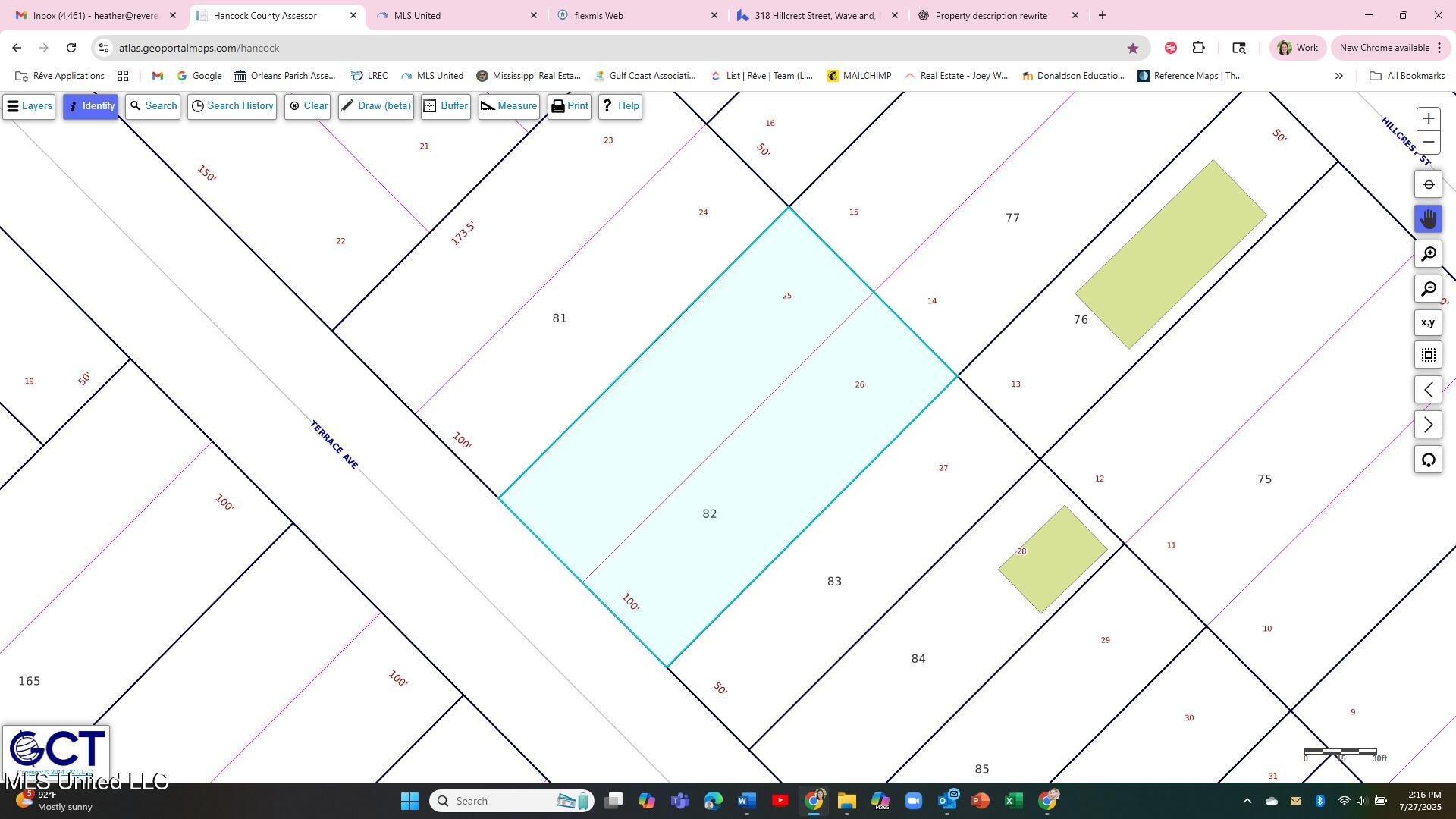The width and height of the screenshot is (1456, 819).
Task: Go to next map extent arrow
Action: [x=1429, y=425]
